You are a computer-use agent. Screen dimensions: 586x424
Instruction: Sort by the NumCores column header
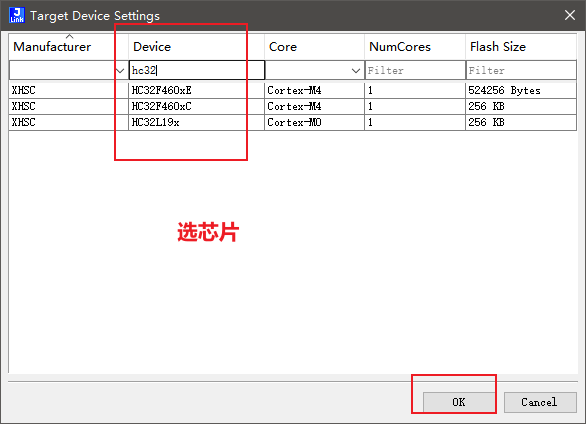415,47
